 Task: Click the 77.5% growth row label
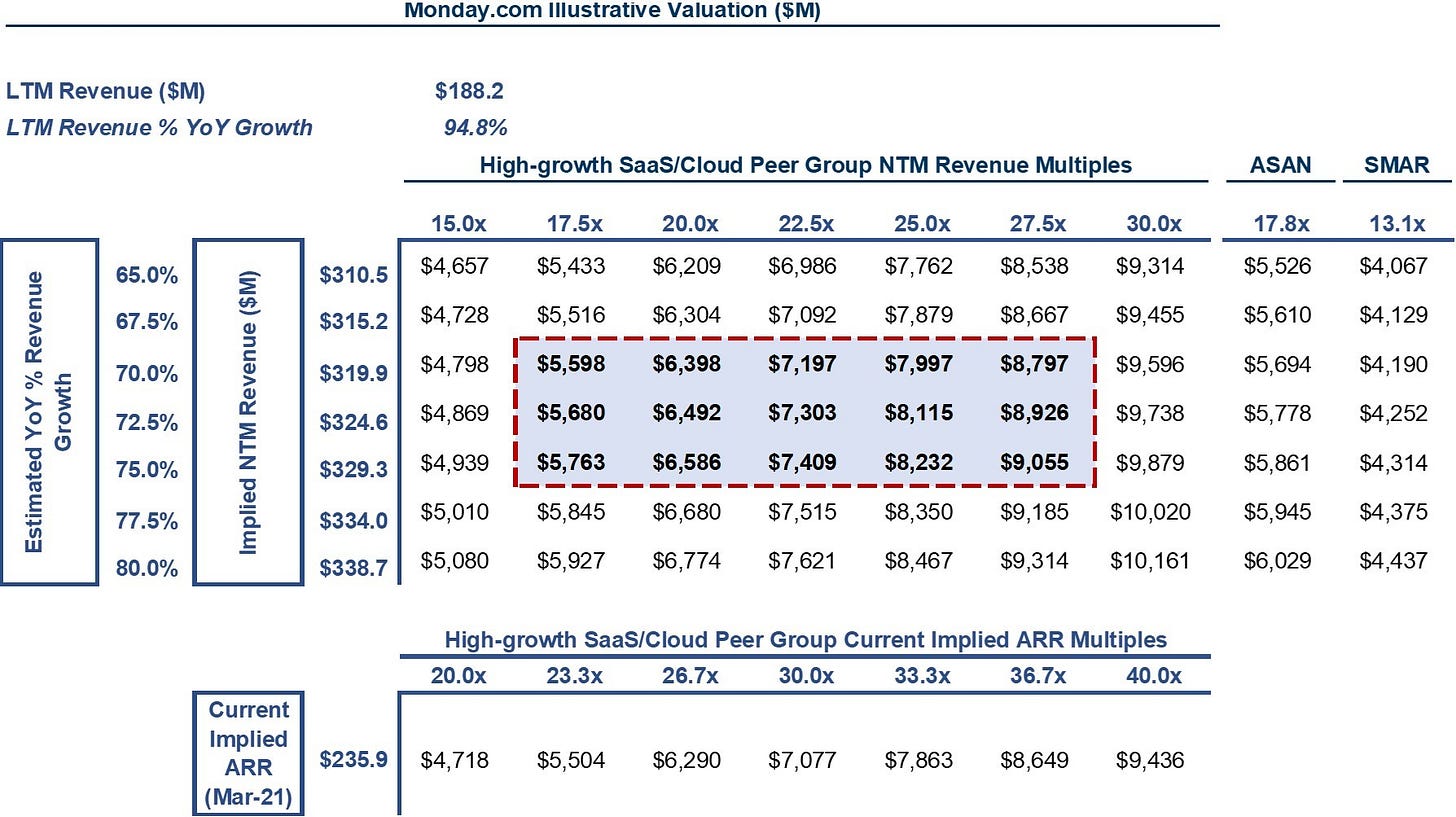click(x=147, y=521)
